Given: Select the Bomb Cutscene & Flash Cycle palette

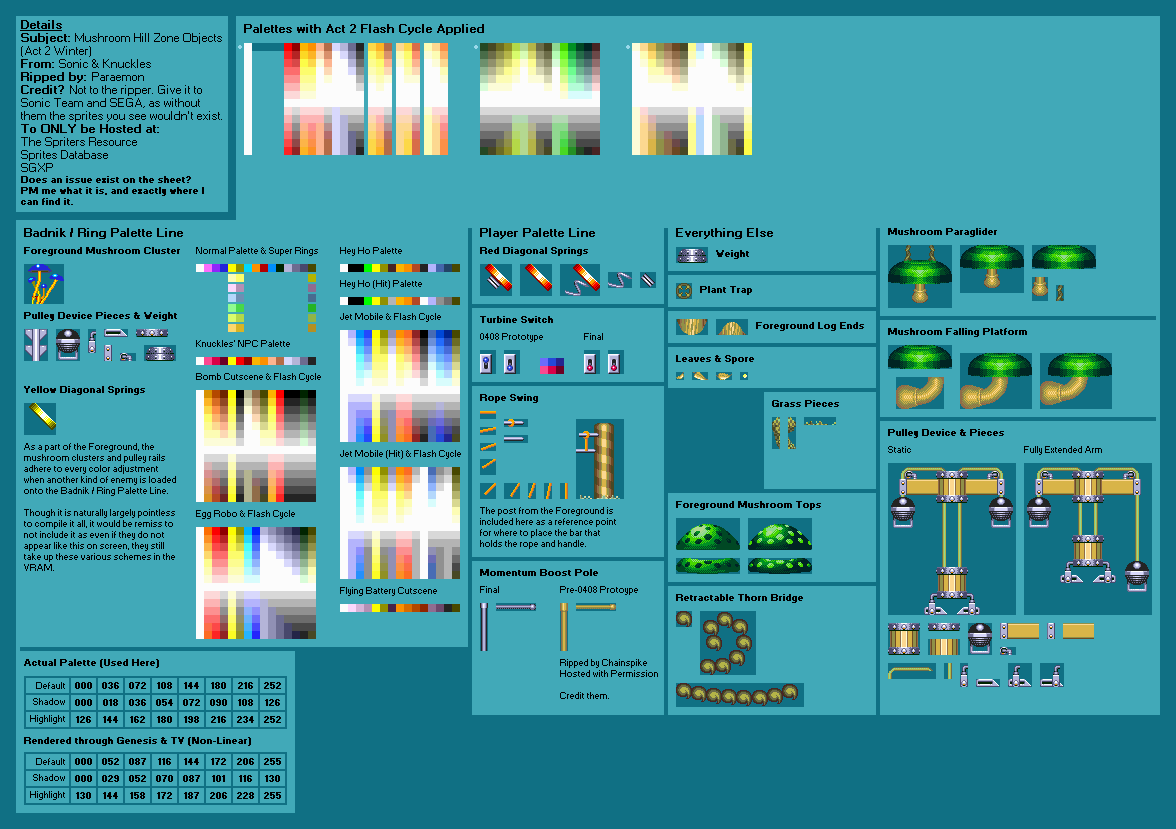Looking at the screenshot, I should [x=256, y=446].
